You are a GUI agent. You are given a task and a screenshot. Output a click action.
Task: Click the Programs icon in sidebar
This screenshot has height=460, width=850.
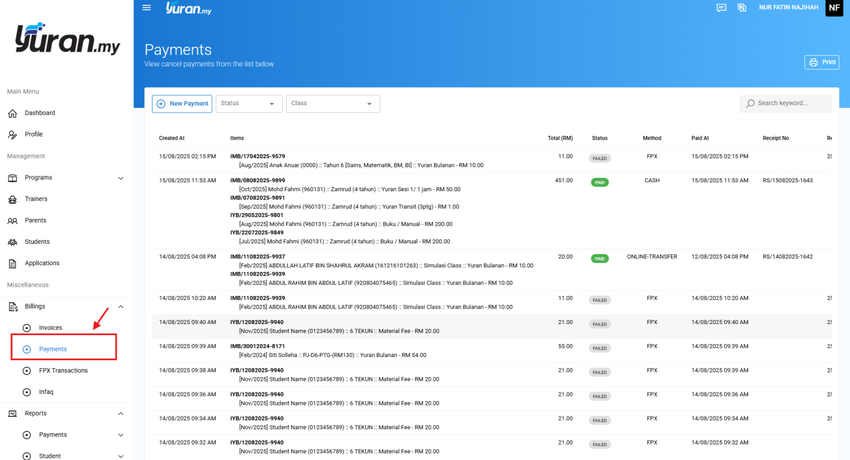coord(12,178)
